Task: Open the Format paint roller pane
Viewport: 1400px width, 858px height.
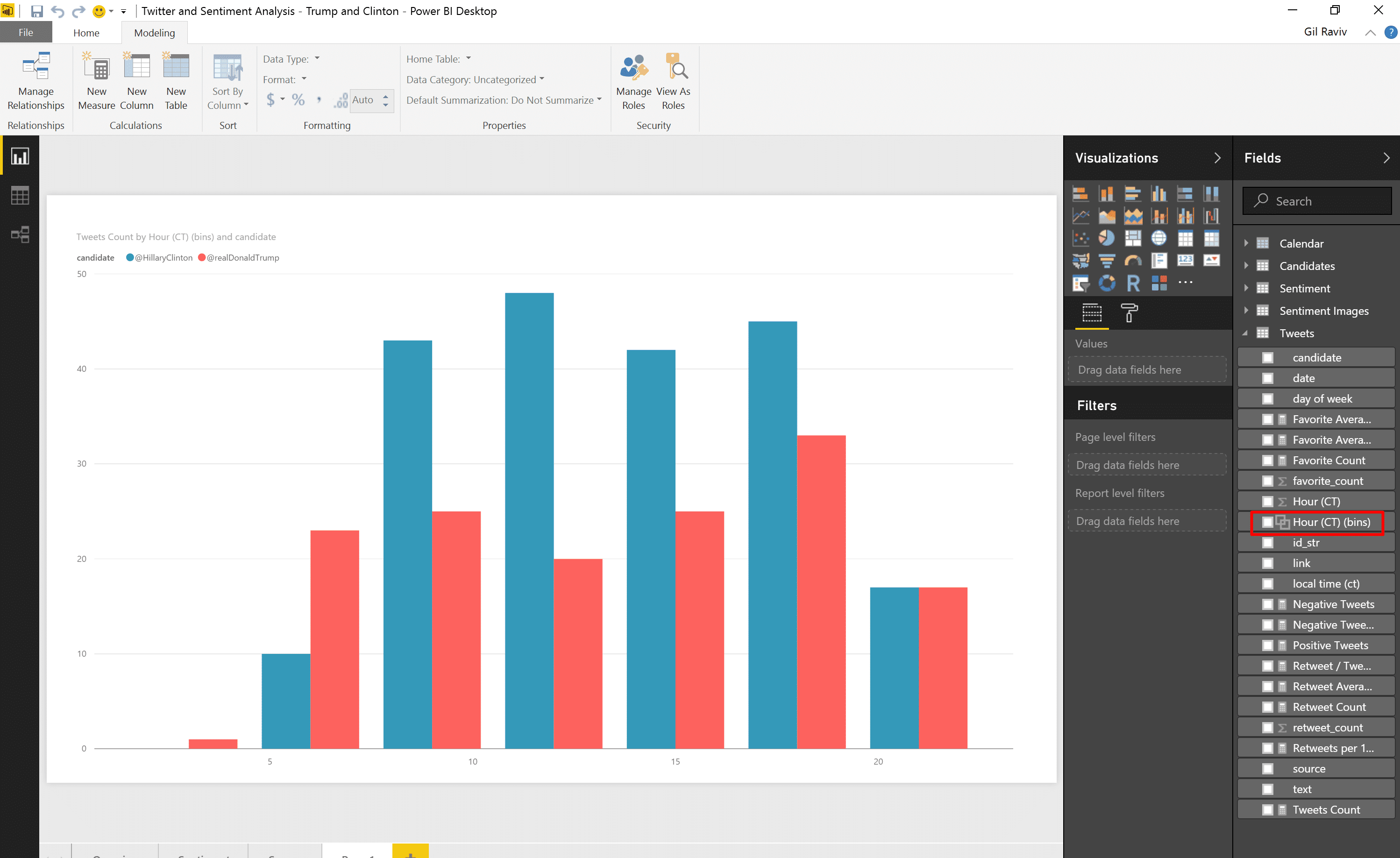Action: [1129, 313]
